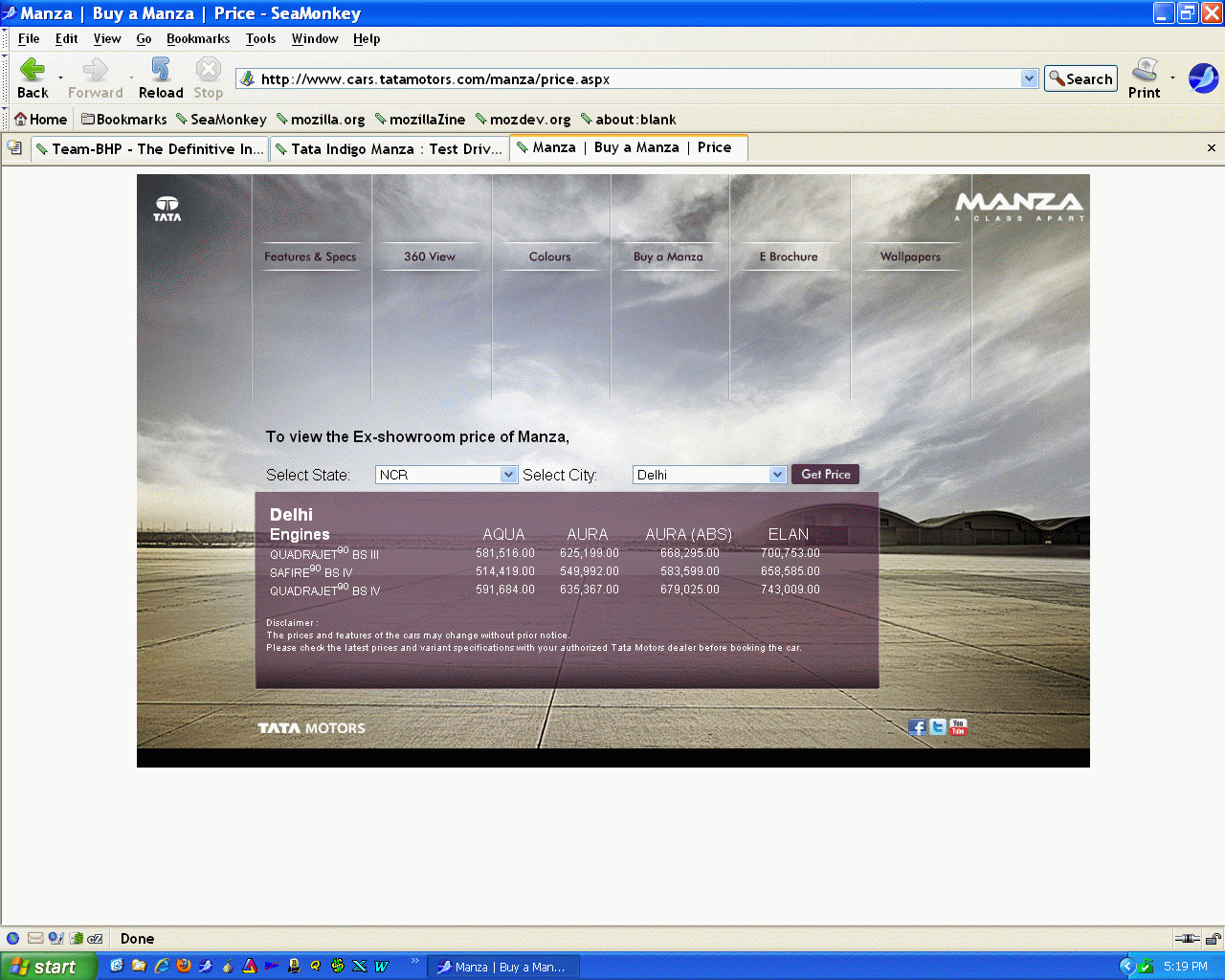
Task: Open Mail component from status bar envelope
Action: click(35, 939)
